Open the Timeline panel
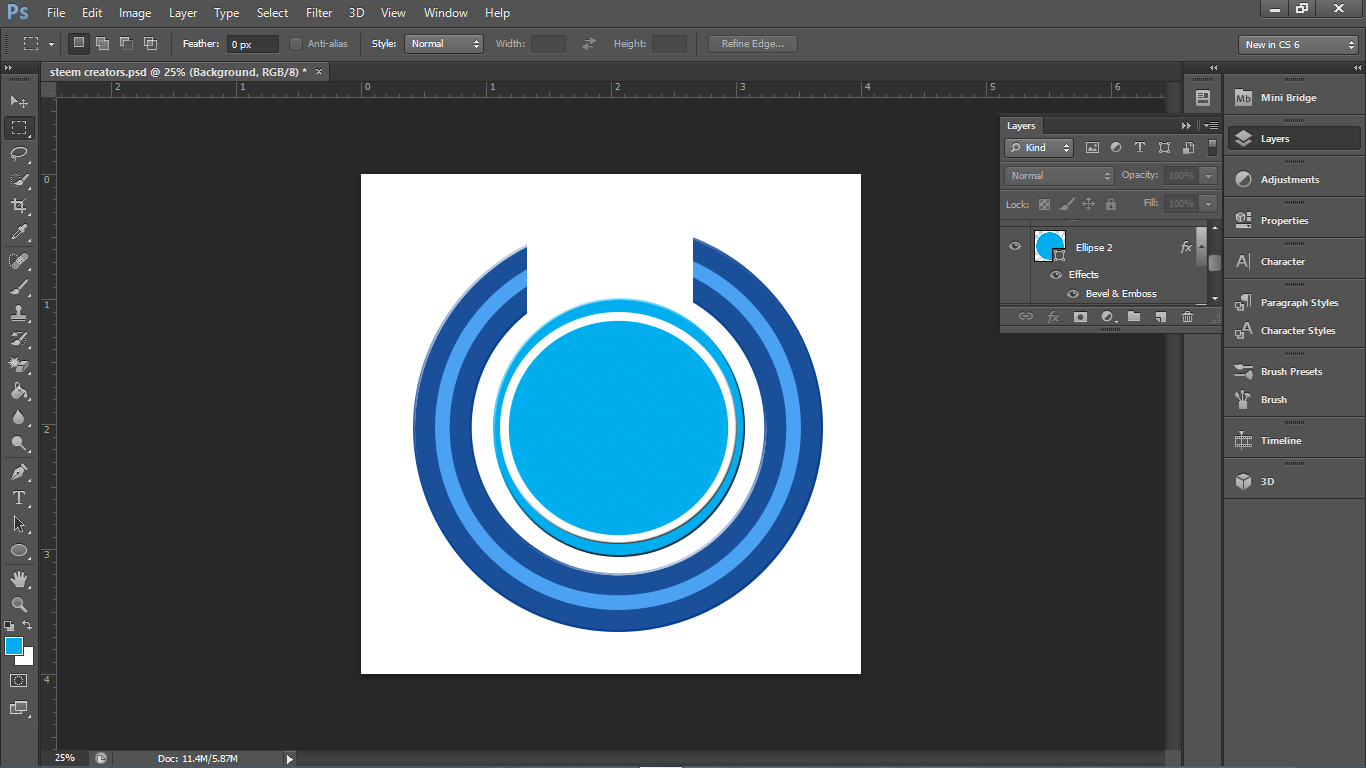The width and height of the screenshot is (1366, 768). tap(1293, 441)
